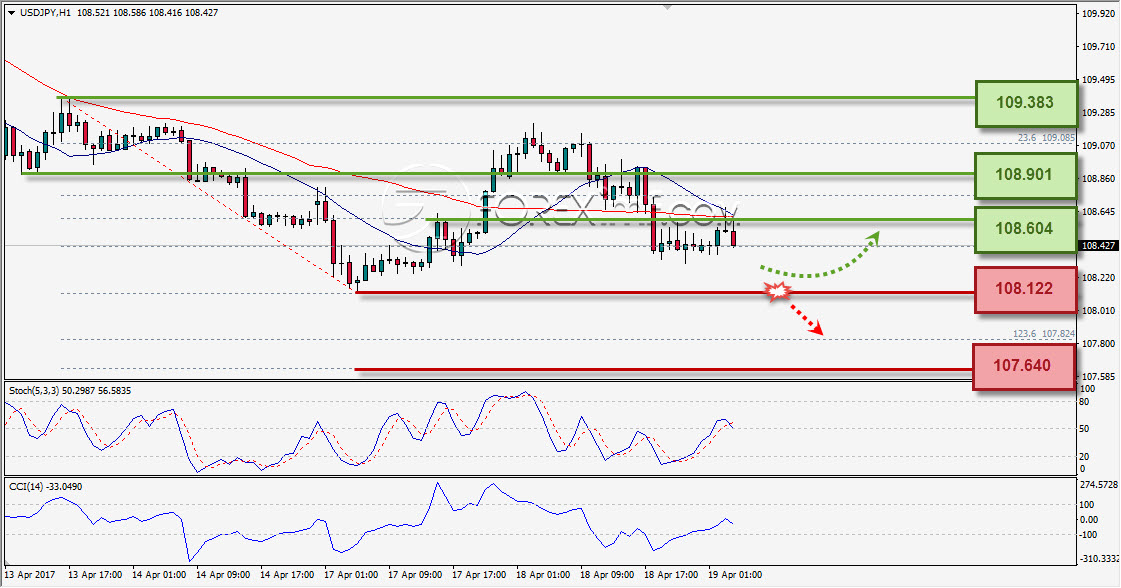Click the 108.122 support level label
The image size is (1121, 588).
(1024, 289)
